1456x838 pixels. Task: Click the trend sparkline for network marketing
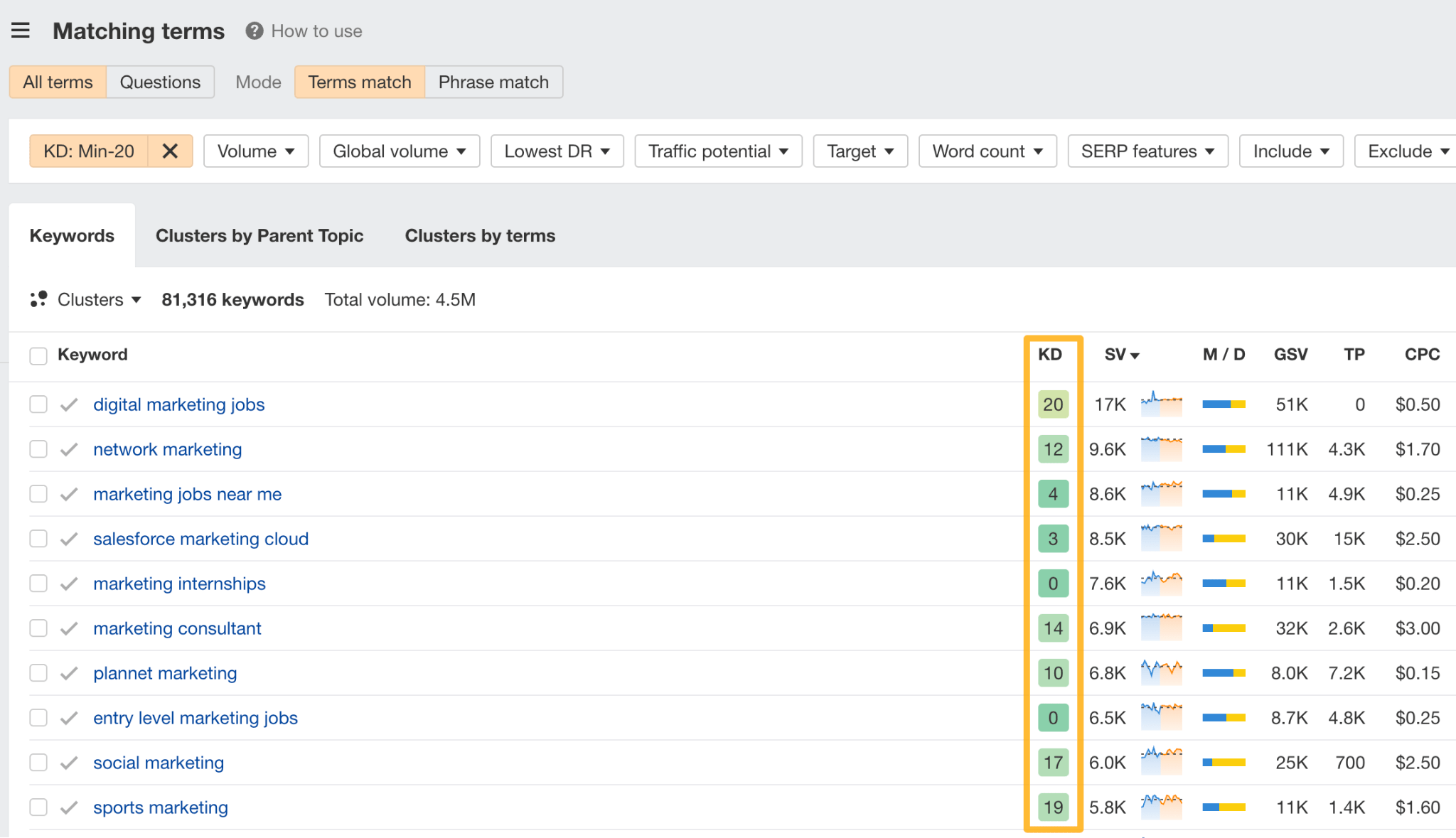point(1162,448)
